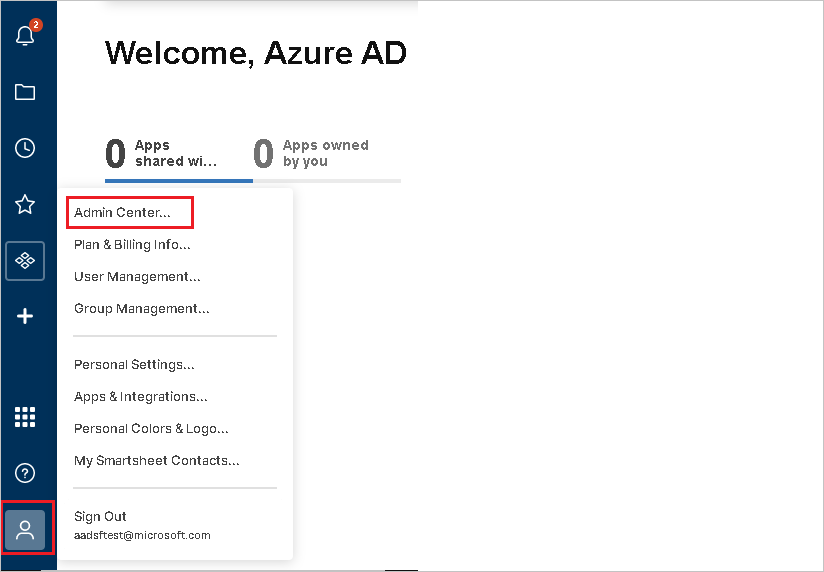824x572 pixels.
Task: Open the launcher grid icon
Action: pos(25,417)
